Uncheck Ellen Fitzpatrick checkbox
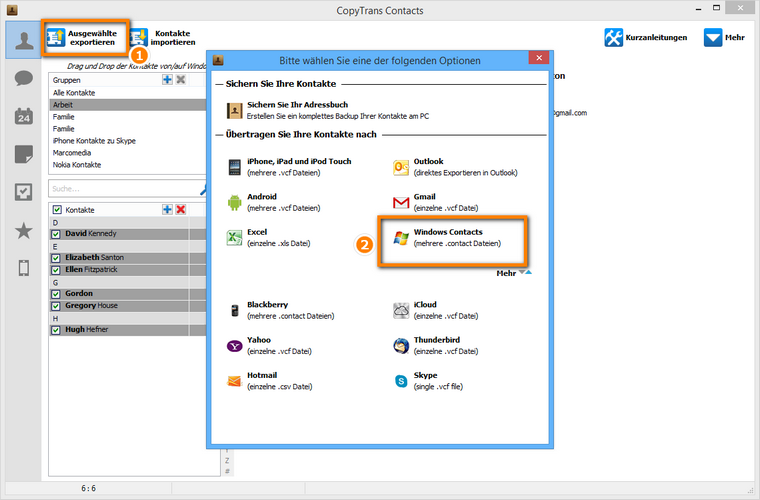Screen dimensions: 760x500 click(x=56, y=270)
